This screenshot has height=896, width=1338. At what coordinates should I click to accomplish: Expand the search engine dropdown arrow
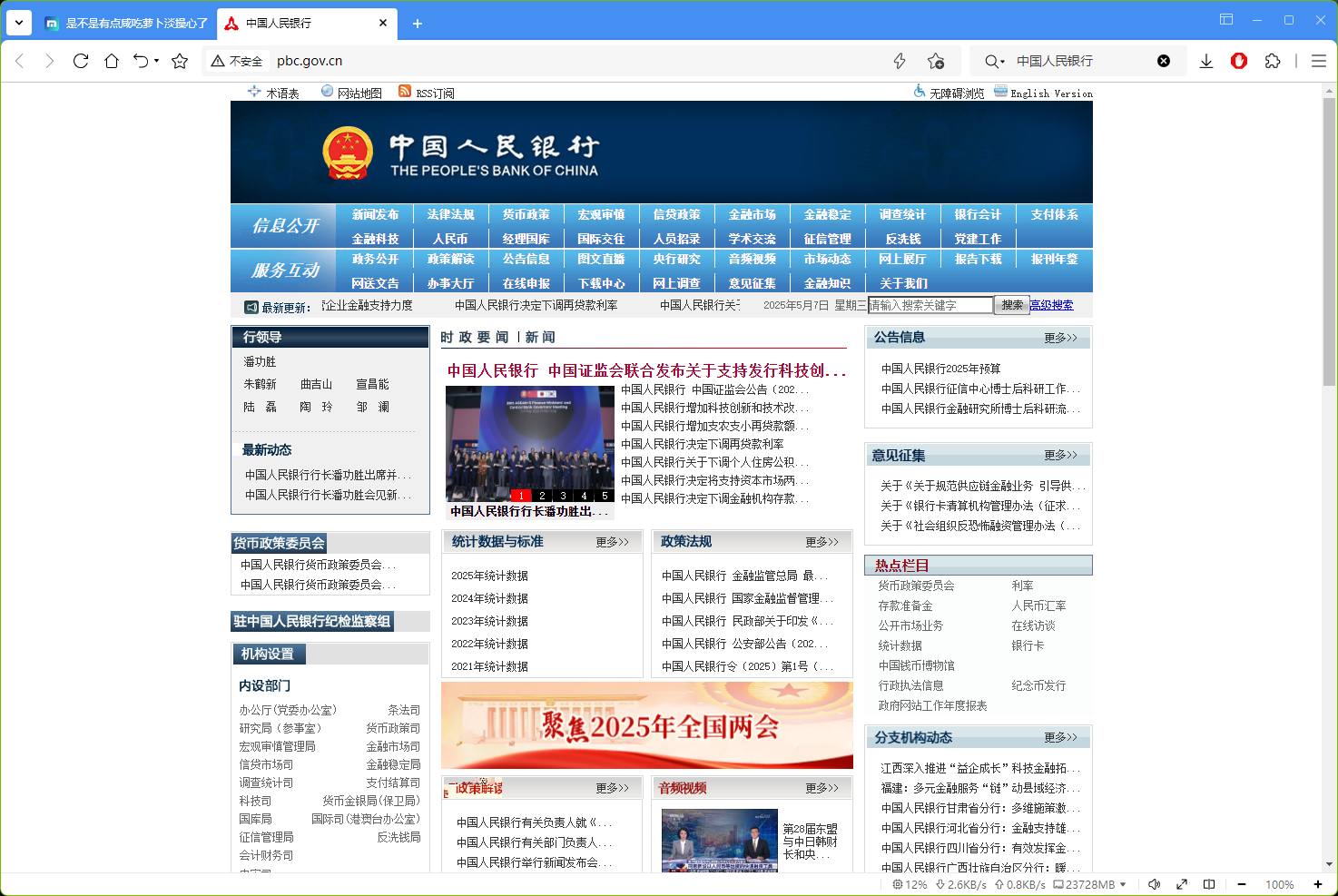tap(1001, 62)
